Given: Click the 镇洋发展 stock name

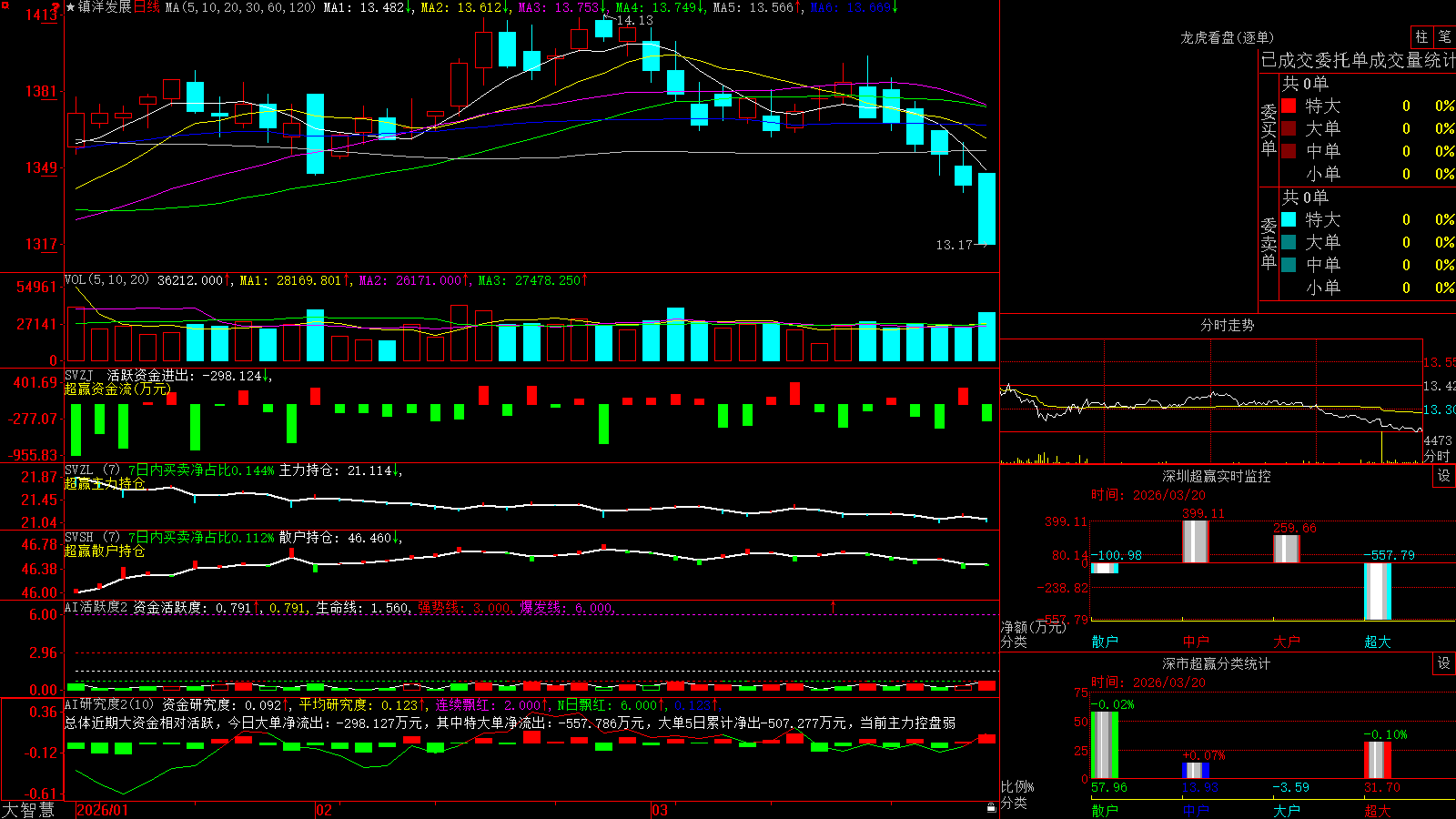Looking at the screenshot, I should (x=105, y=7).
